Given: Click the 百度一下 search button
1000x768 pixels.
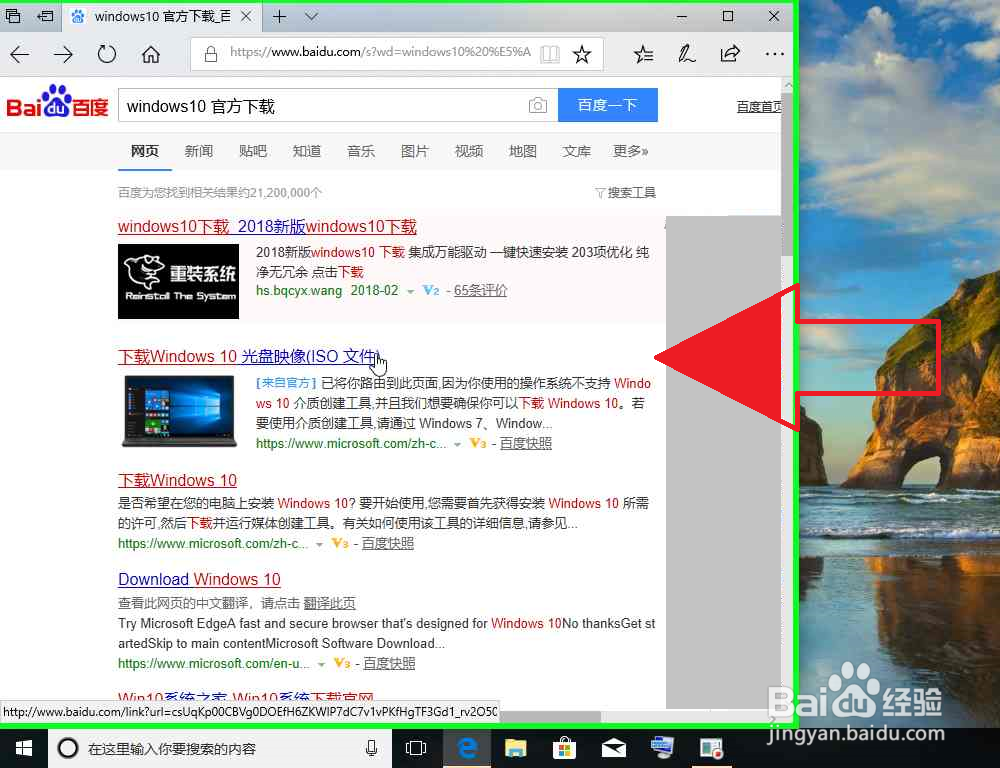Looking at the screenshot, I should pos(608,105).
